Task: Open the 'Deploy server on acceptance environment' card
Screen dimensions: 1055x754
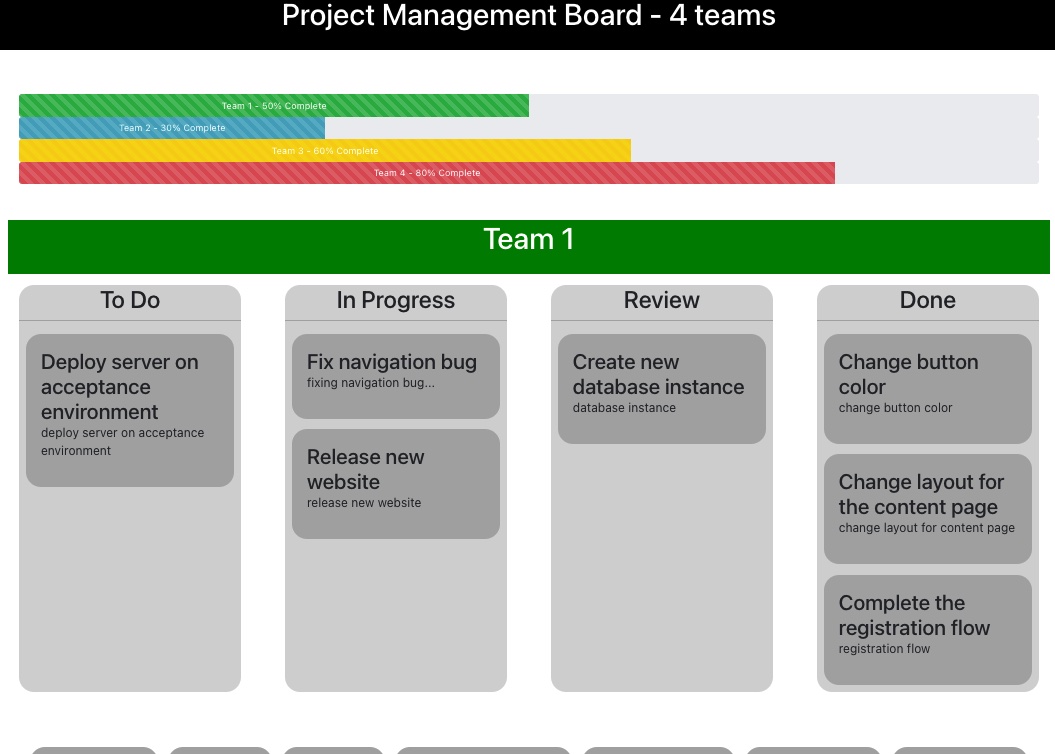Action: [130, 410]
